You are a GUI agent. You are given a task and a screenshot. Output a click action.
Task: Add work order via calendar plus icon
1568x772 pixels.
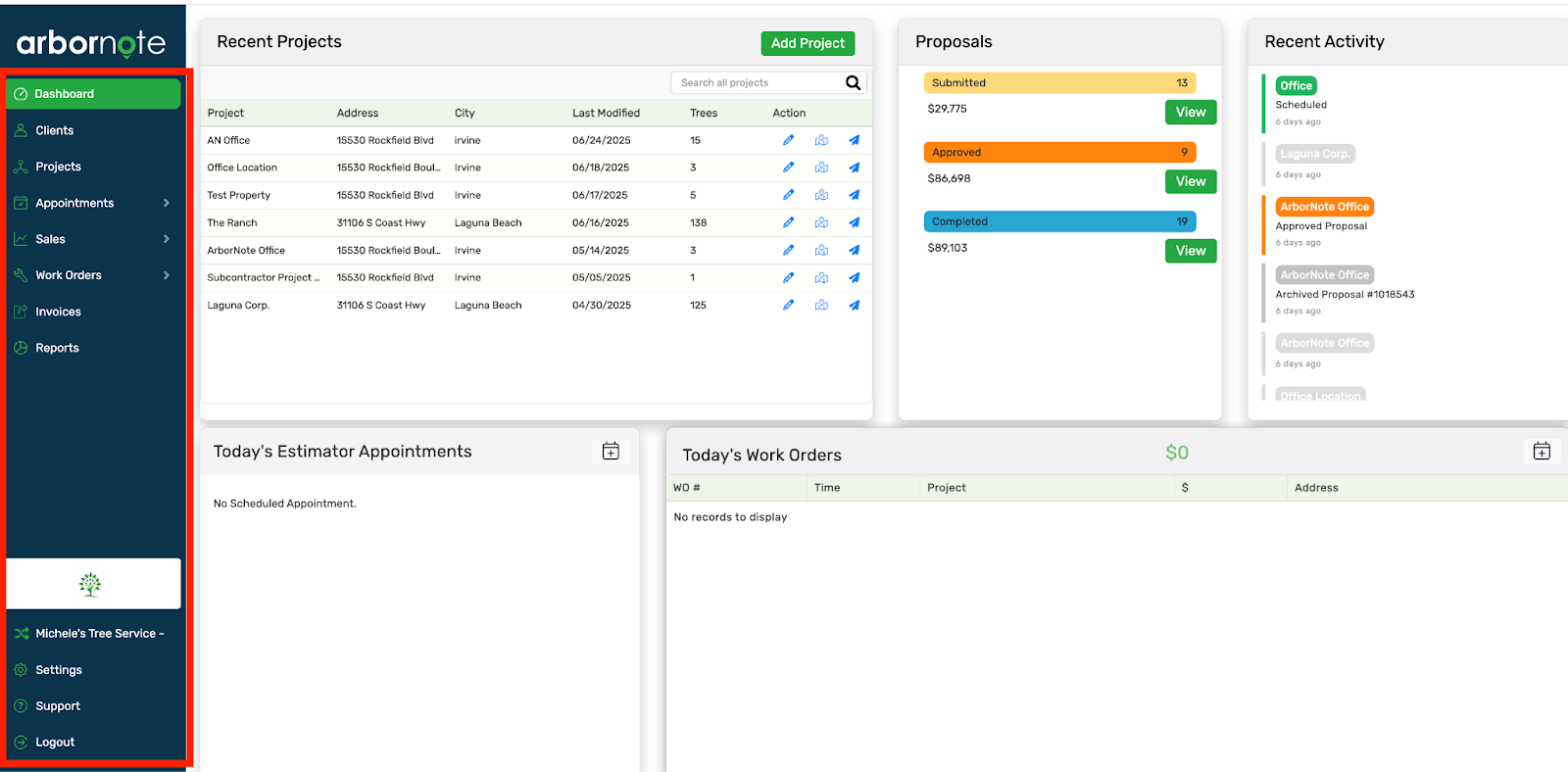pyautogui.click(x=1542, y=451)
